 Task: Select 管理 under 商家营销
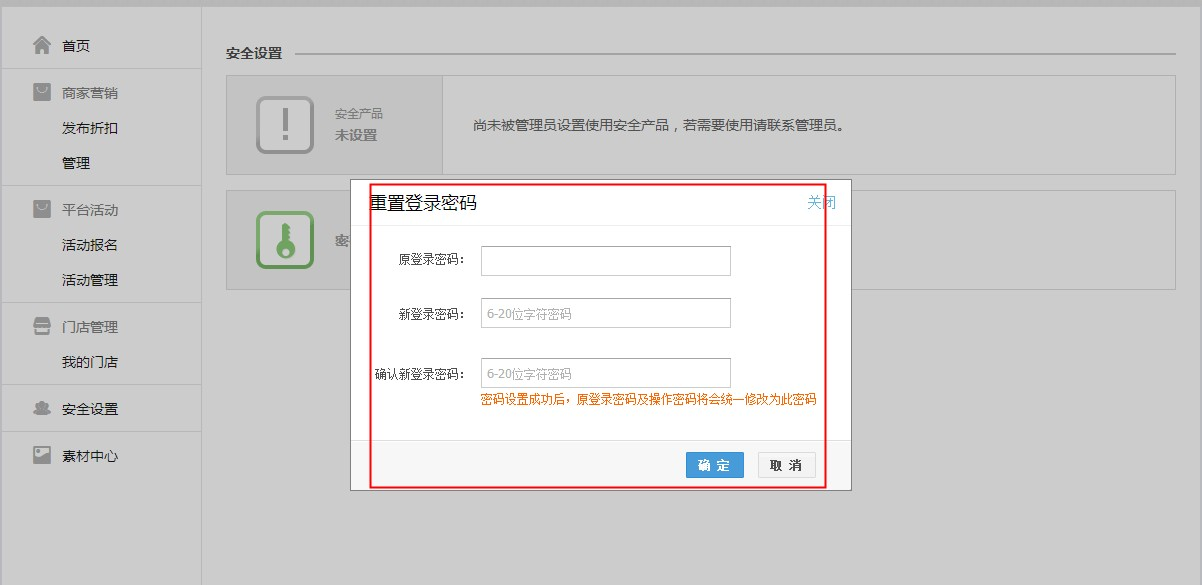[x=76, y=163]
